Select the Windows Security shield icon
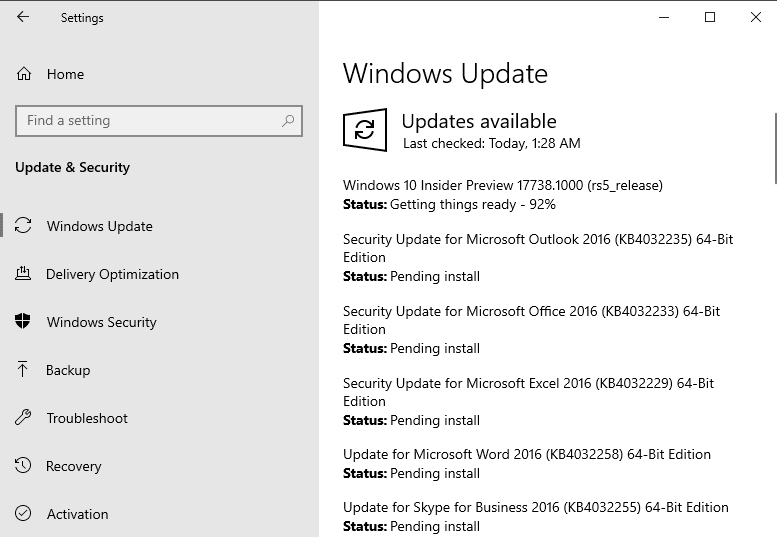Image resolution: width=777 pixels, height=537 pixels. click(23, 322)
